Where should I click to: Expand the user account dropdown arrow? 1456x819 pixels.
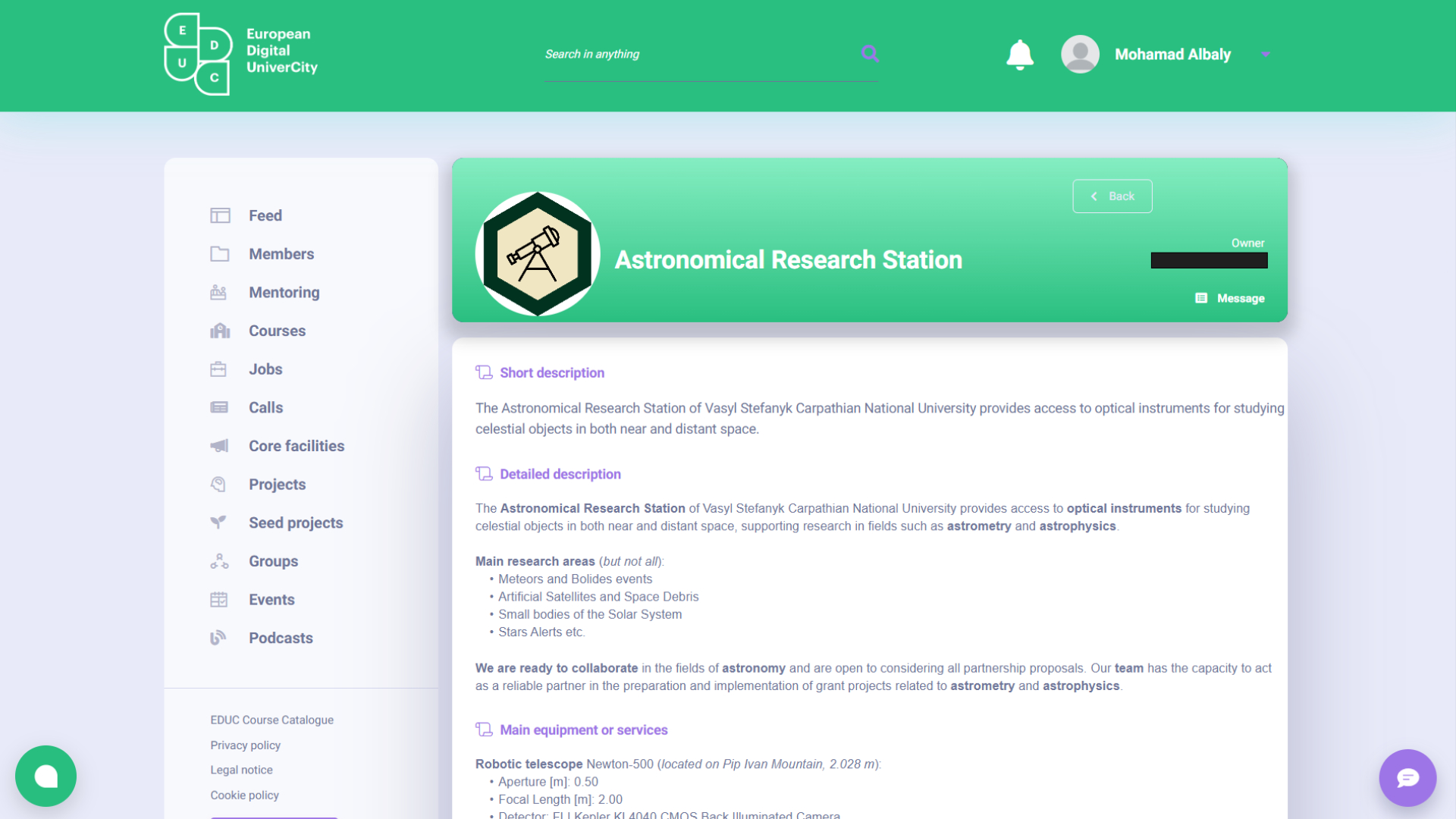point(1265,55)
